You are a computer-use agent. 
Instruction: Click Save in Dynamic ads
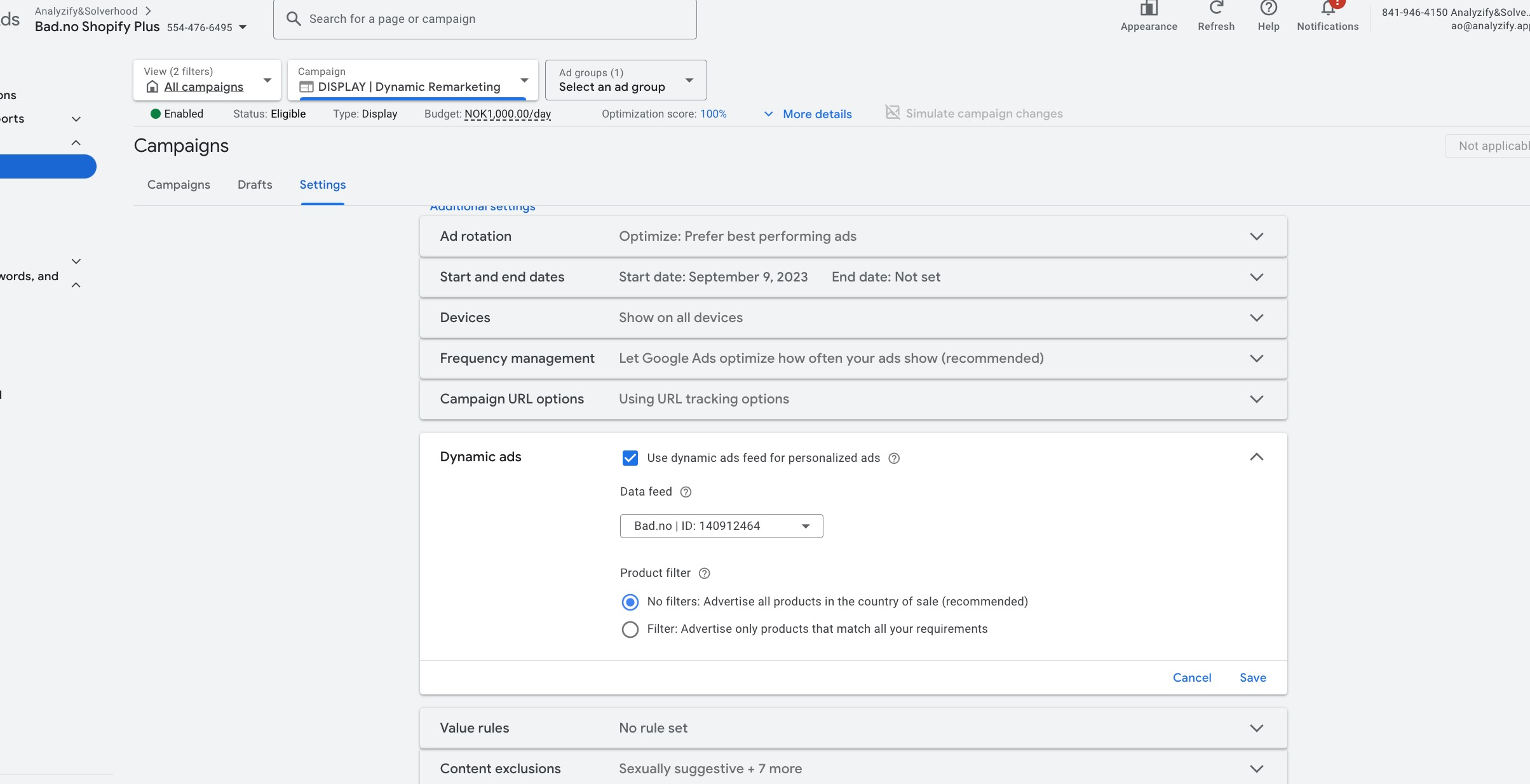click(1253, 678)
